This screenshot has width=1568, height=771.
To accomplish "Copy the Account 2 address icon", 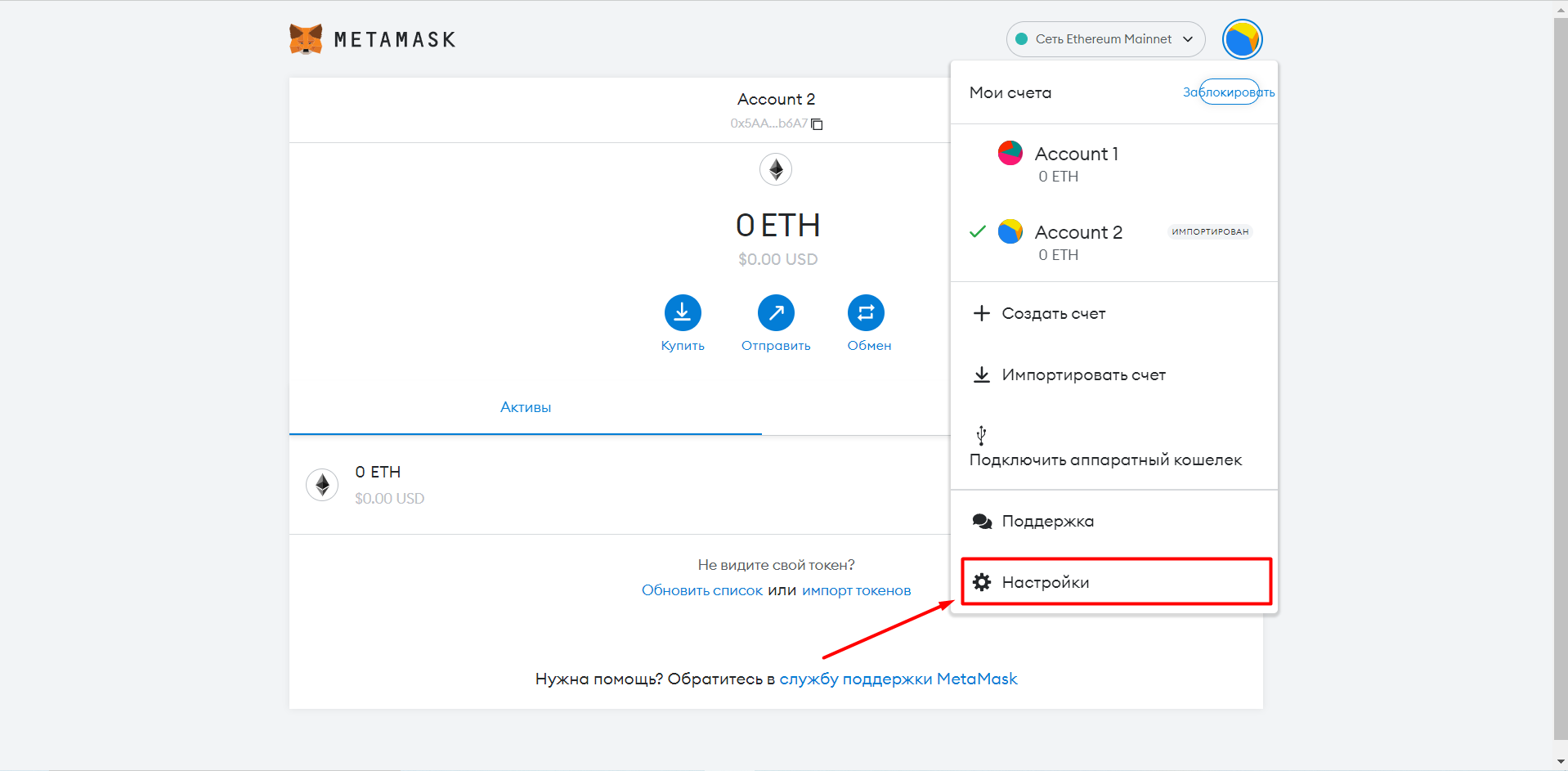I will [817, 124].
